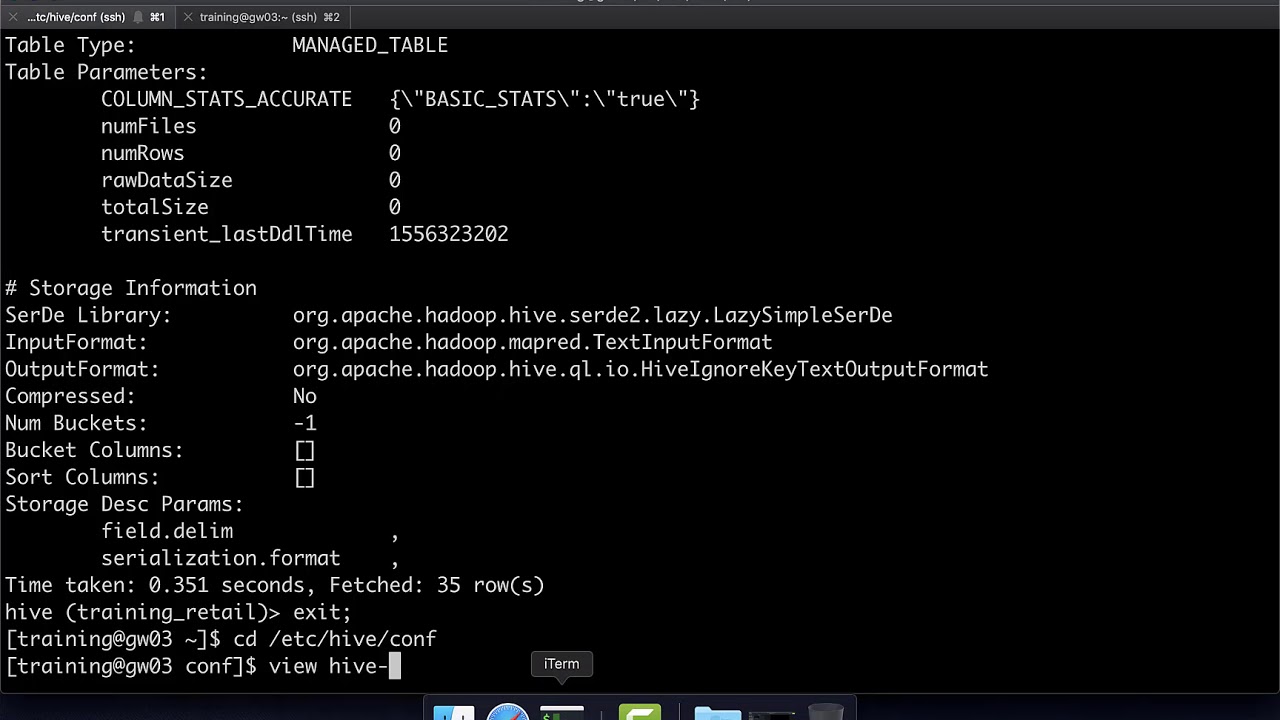
Task: Click the numFiles parameter name
Action: [148, 126]
